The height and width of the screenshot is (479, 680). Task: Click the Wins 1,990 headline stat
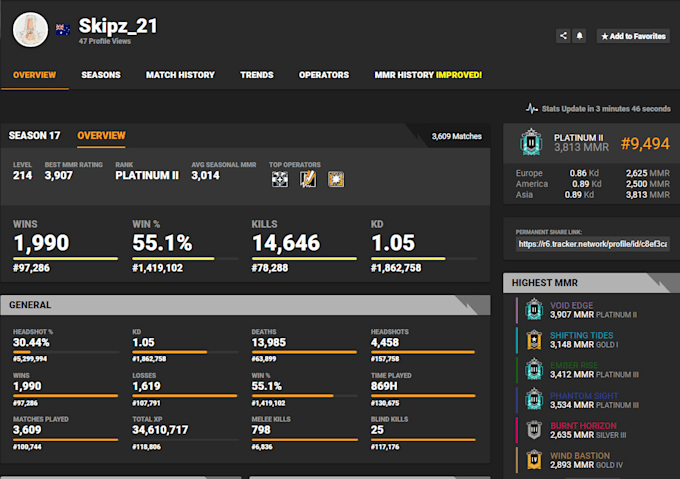(41, 243)
